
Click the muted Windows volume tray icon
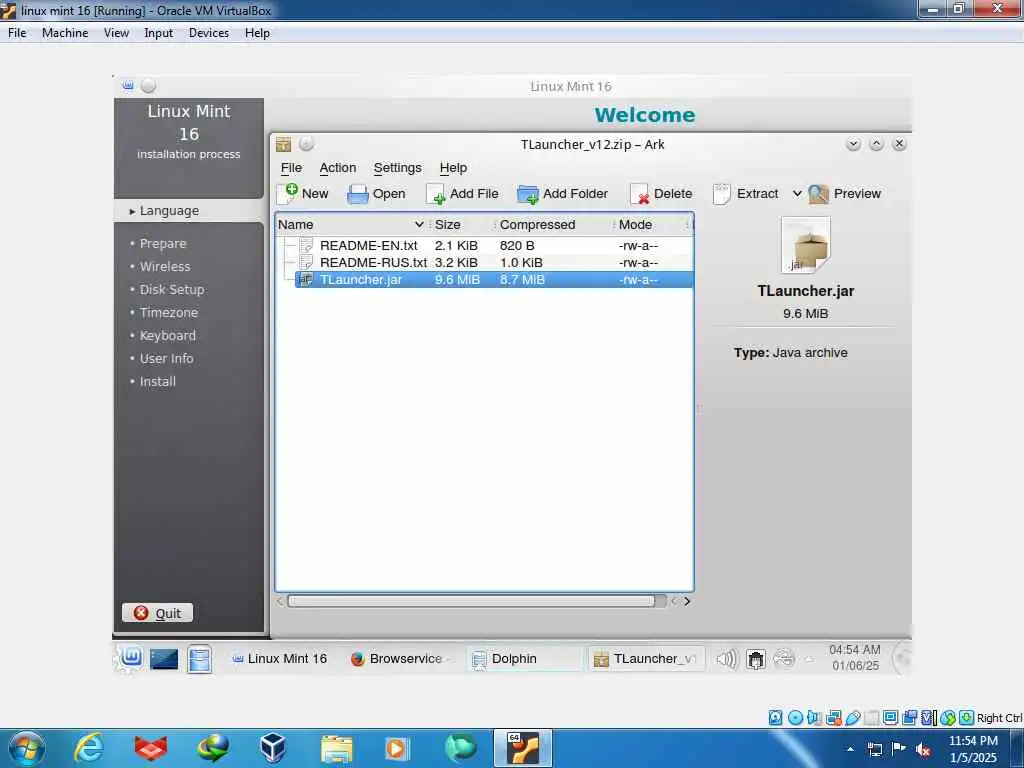click(x=923, y=749)
